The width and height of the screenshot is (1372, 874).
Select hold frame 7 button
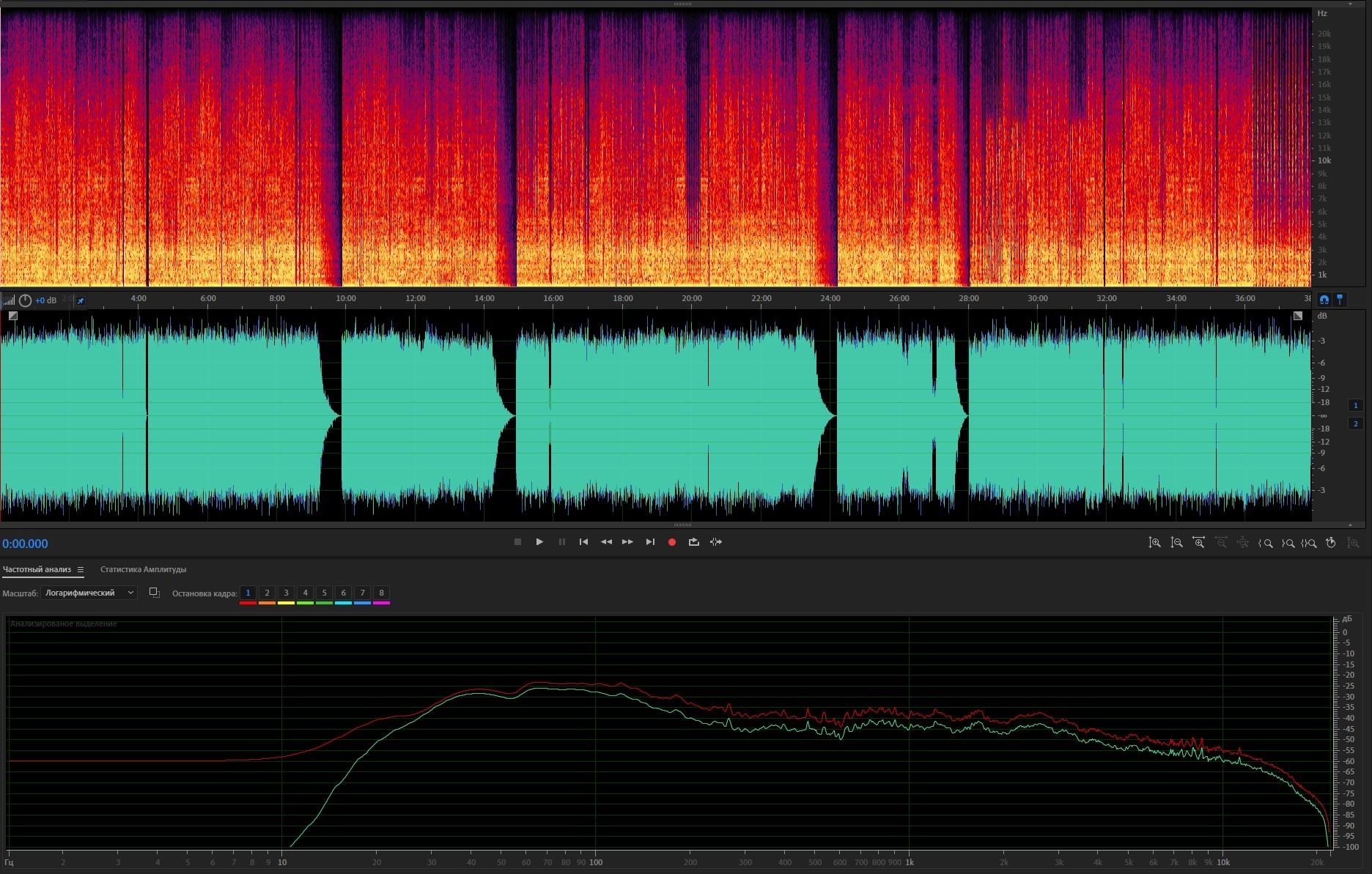[x=362, y=593]
